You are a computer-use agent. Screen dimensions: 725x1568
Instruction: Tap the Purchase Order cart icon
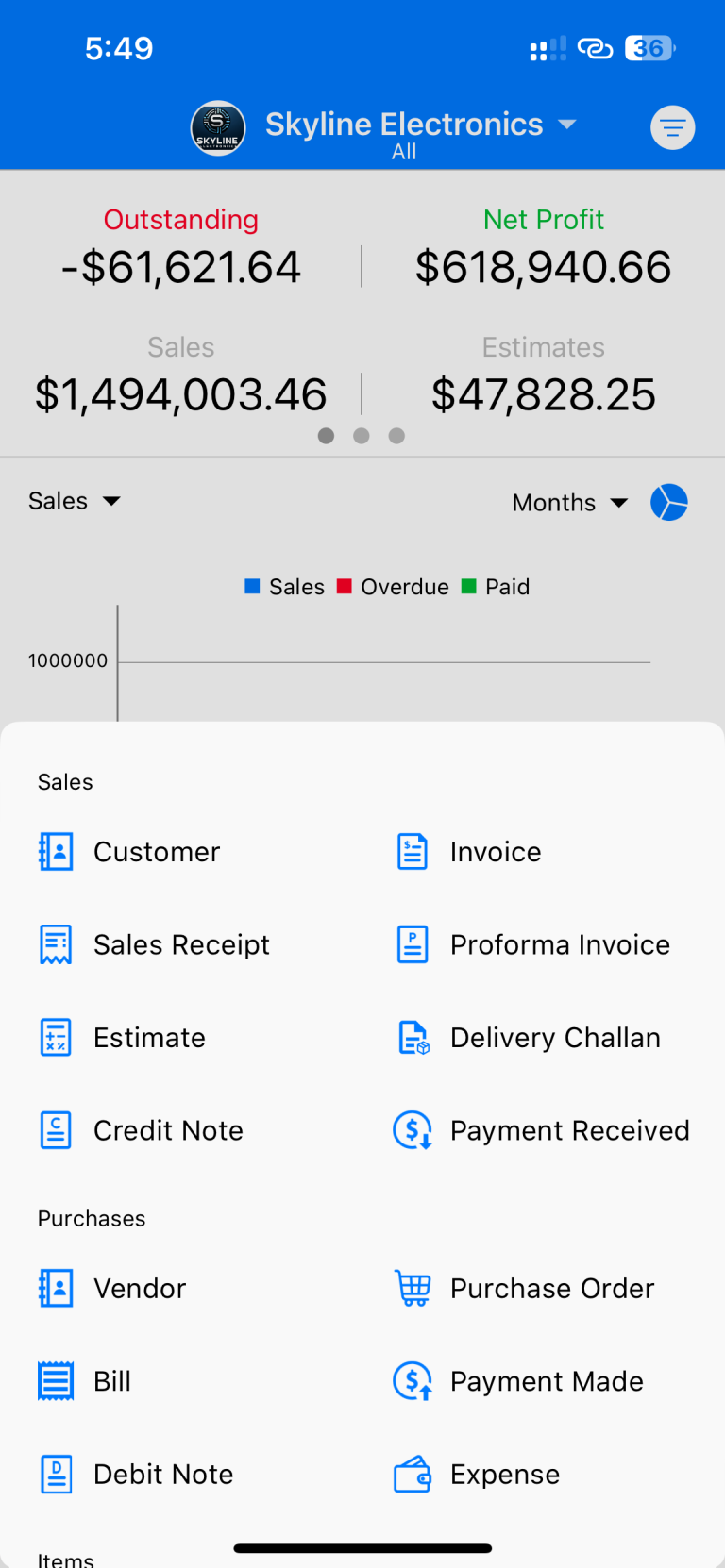point(413,1288)
